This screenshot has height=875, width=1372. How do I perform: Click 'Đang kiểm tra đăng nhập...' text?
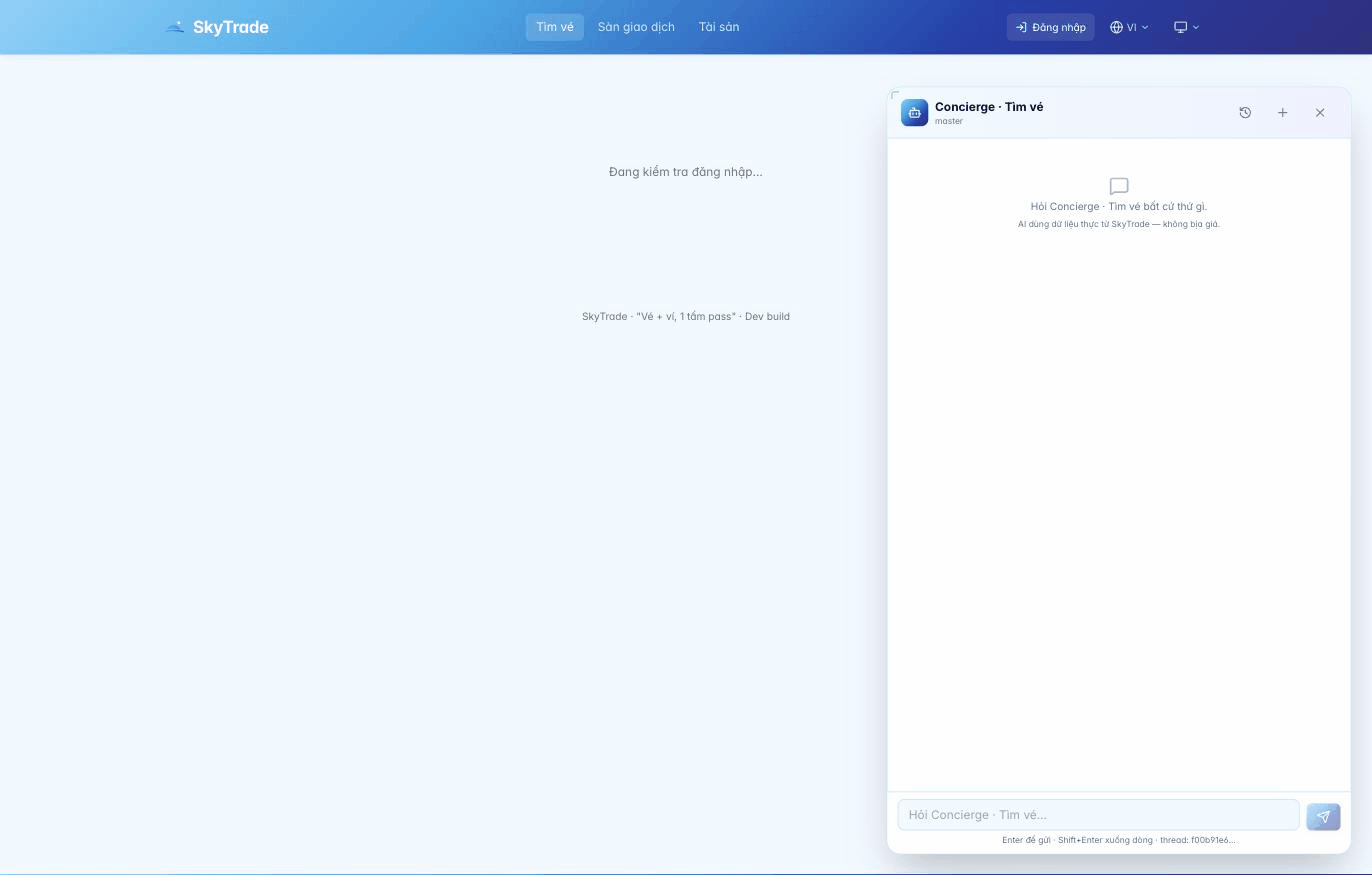686,172
